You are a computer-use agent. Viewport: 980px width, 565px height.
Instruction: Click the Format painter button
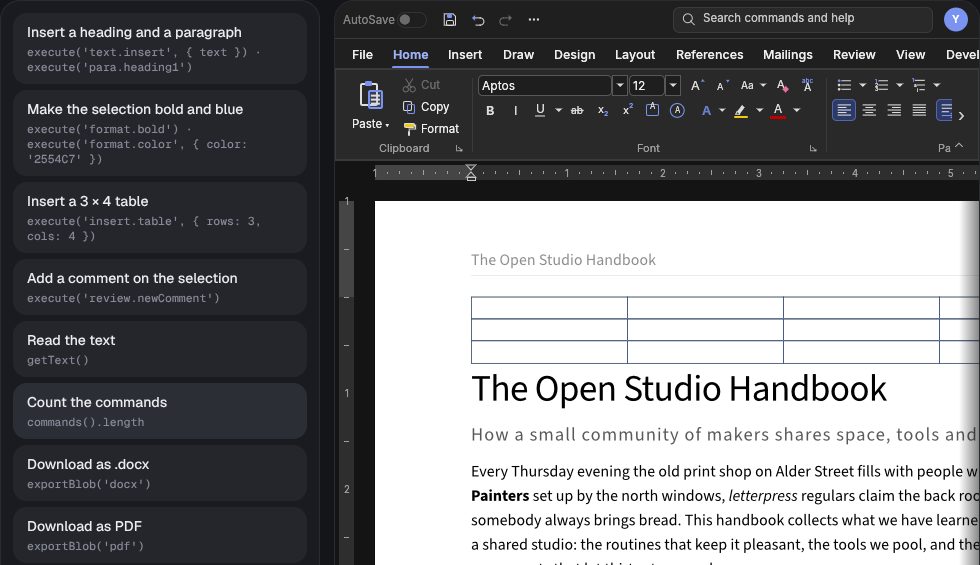click(x=431, y=129)
